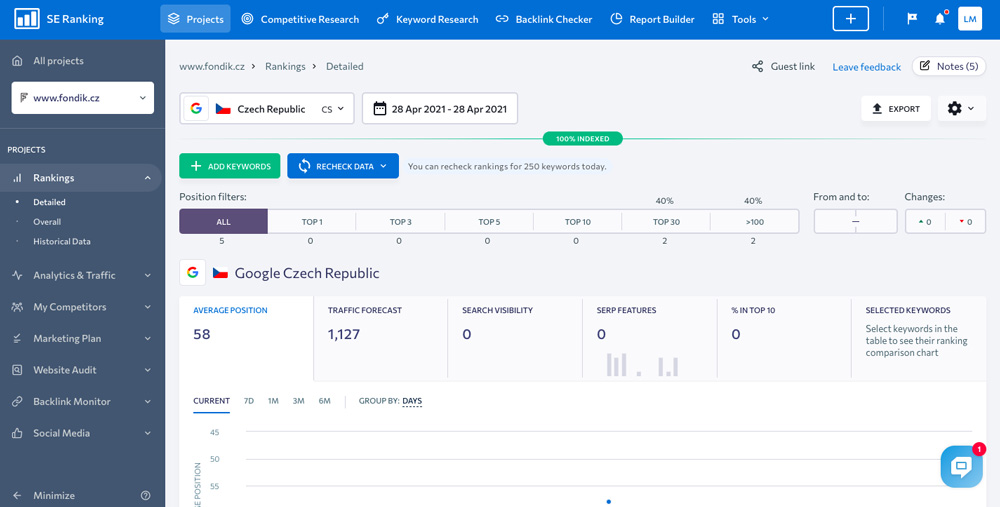Viewport: 1000px width, 507px height.
Task: Select Detailed under Rankings
Action: pos(49,202)
